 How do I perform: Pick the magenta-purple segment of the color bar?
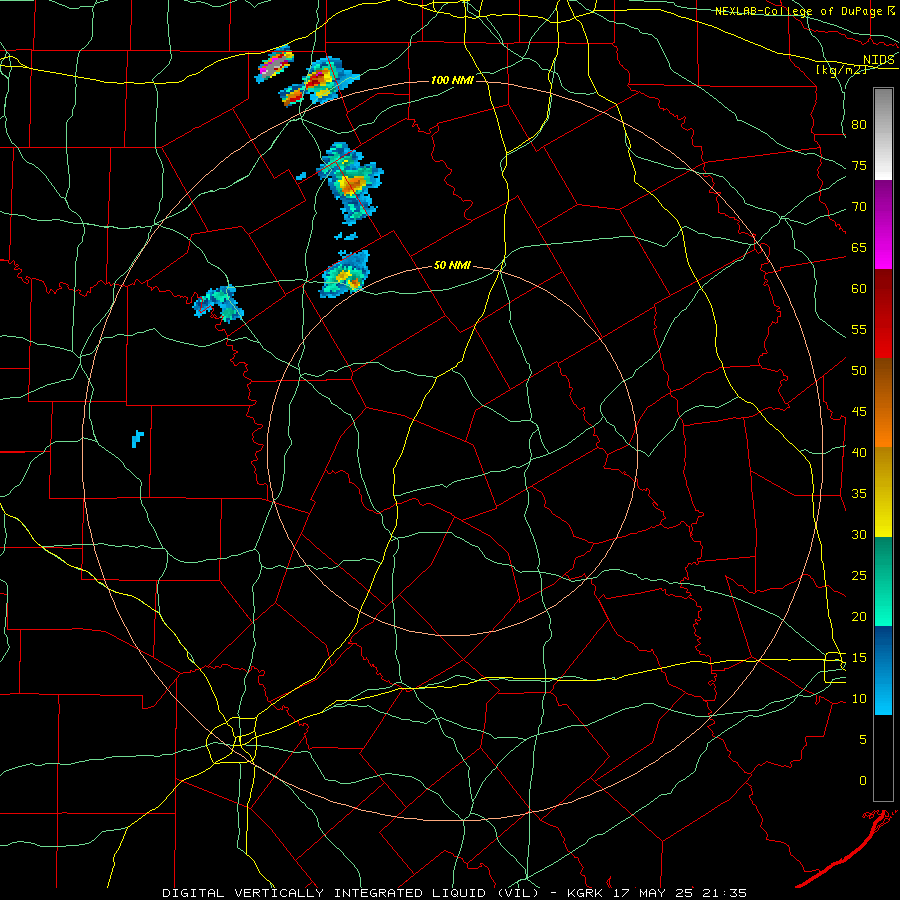tap(883, 224)
